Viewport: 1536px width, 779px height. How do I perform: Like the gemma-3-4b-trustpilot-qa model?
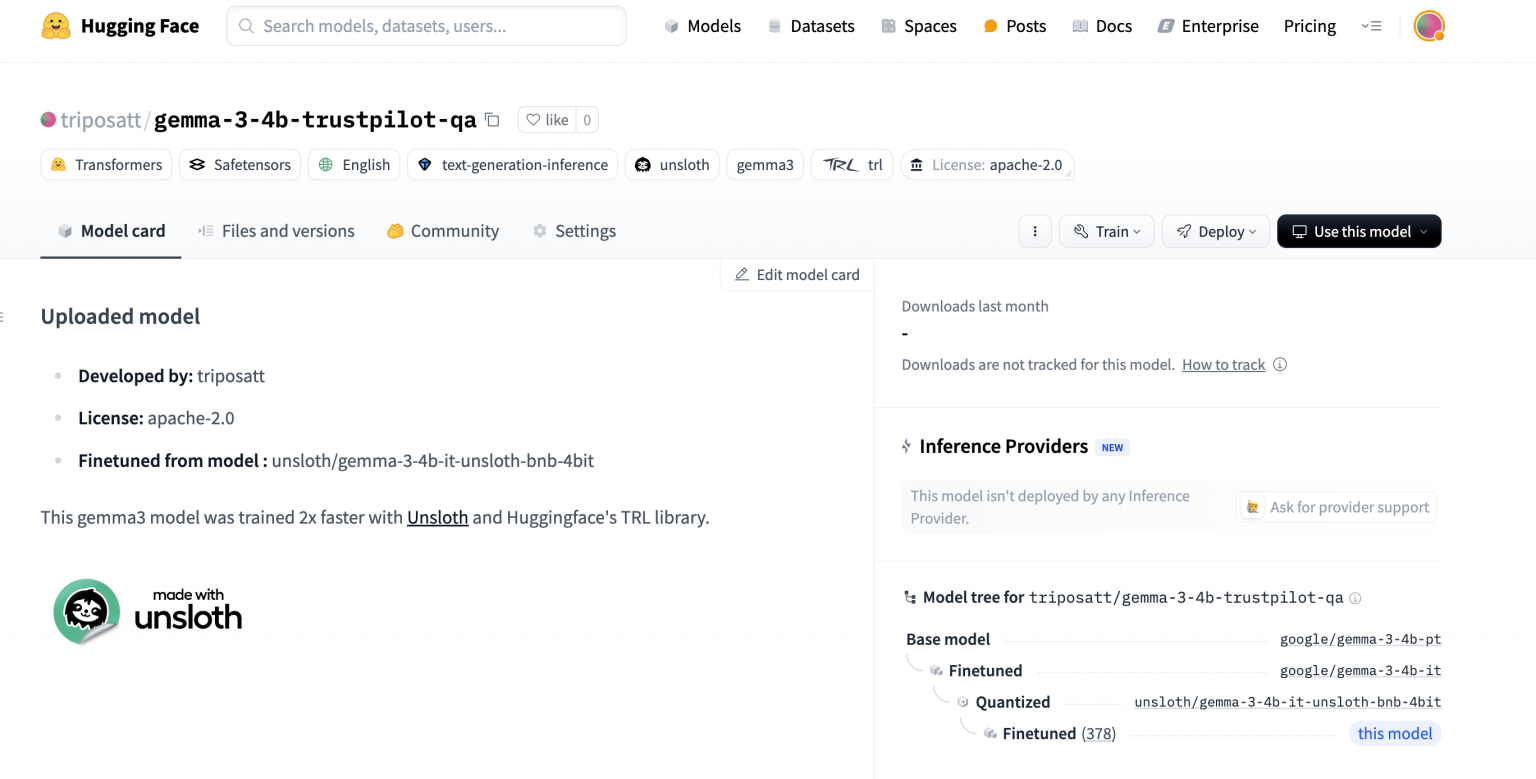[x=546, y=119]
